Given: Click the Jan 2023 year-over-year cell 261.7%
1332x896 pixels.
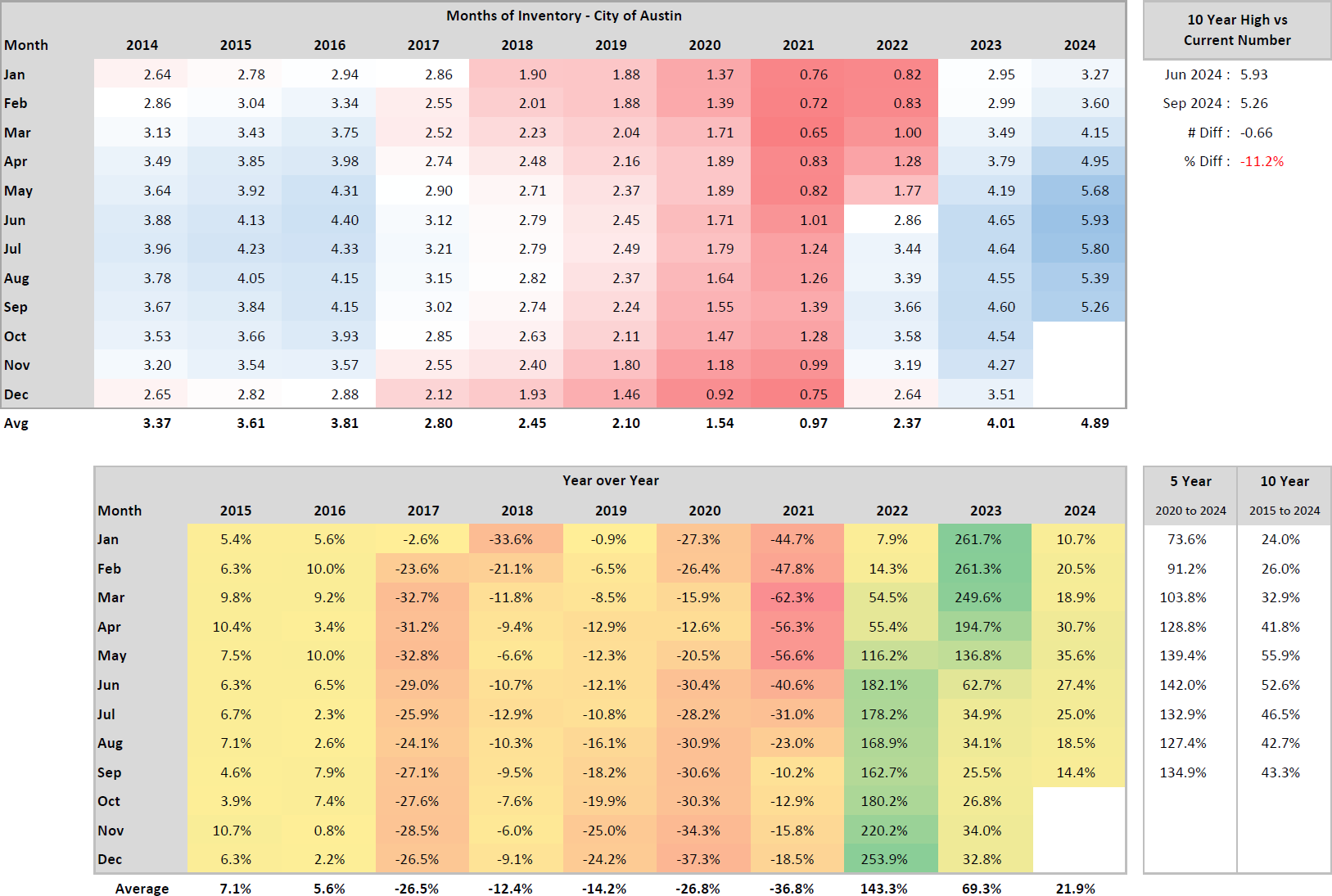Looking at the screenshot, I should [x=978, y=539].
